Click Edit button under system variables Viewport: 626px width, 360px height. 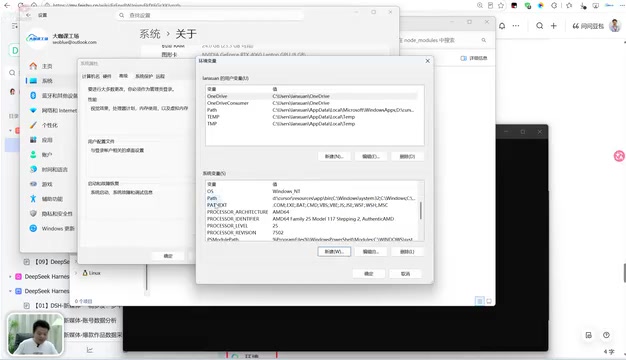click(370, 252)
